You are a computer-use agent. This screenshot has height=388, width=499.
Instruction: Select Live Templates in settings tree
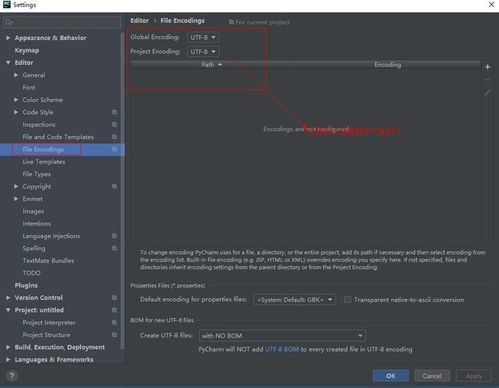pos(44,162)
